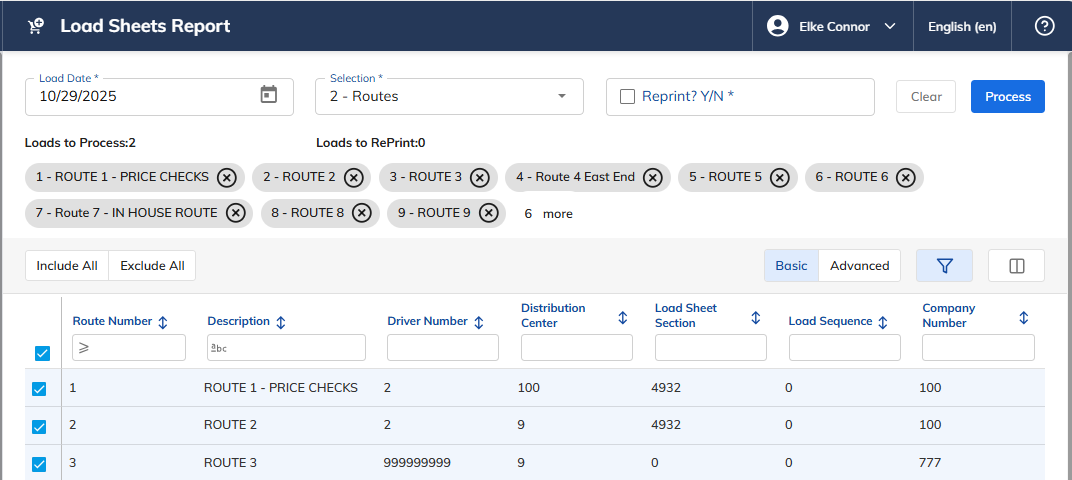1072x480 pixels.
Task: Click the Loads to RePrint:0 label
Action: (x=371, y=143)
